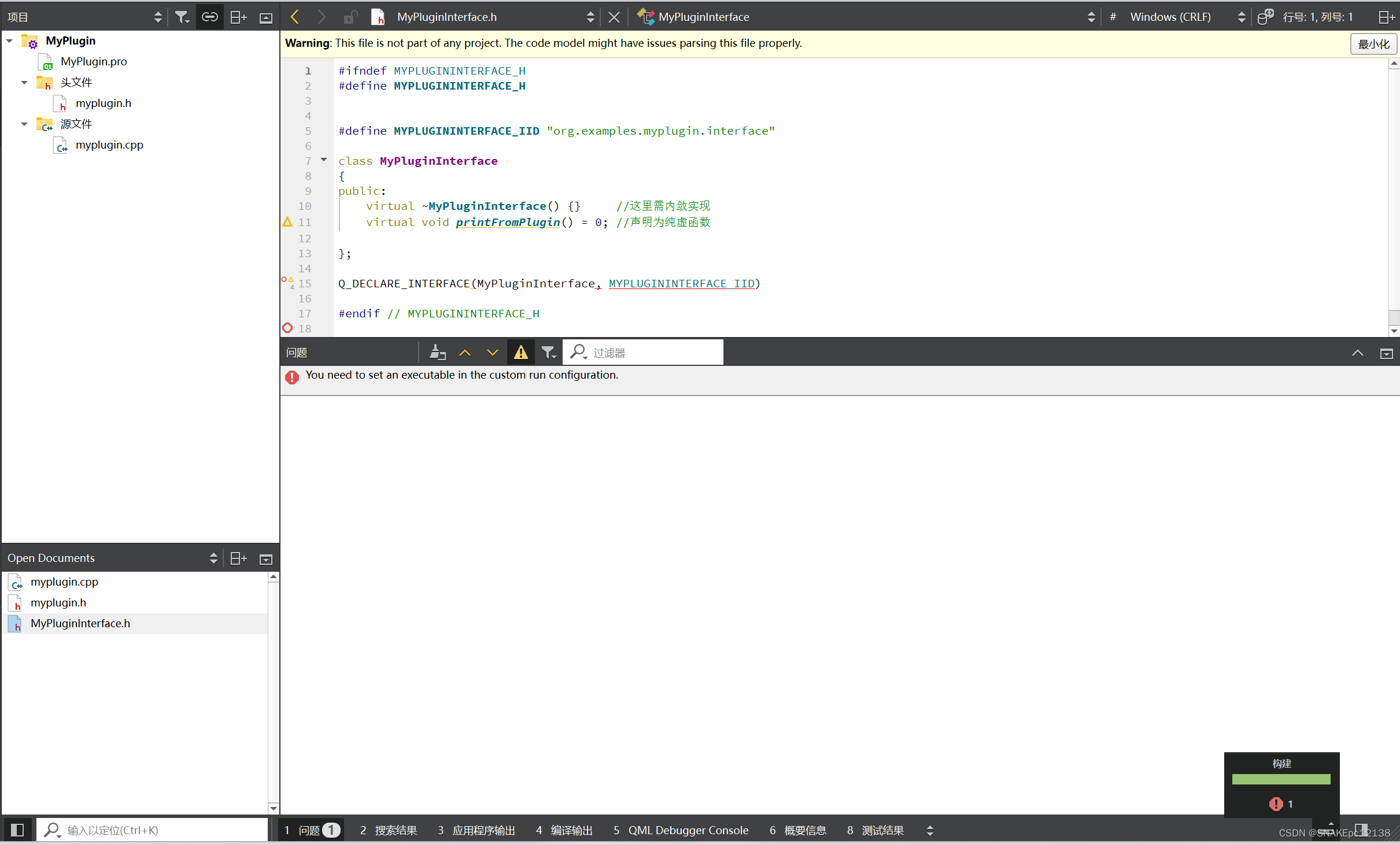Switch to 搜索结果 output tab
The width and height of the screenshot is (1400, 844).
coord(388,830)
